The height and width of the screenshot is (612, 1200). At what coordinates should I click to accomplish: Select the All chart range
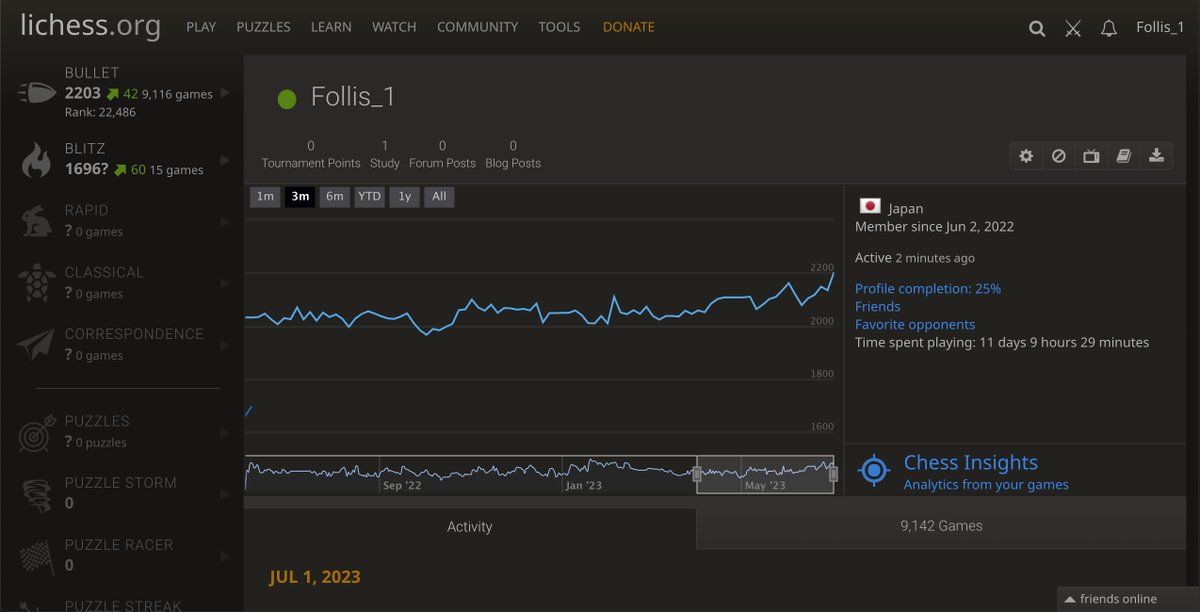(439, 197)
